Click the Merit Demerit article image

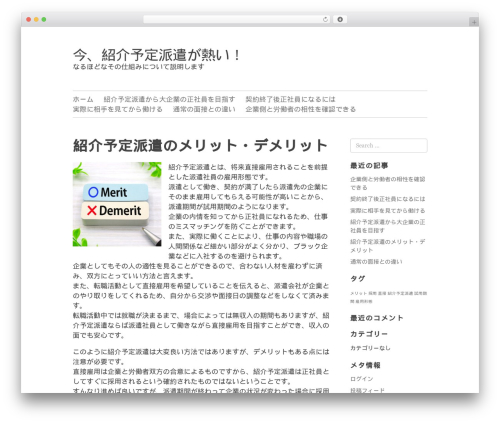117,204
